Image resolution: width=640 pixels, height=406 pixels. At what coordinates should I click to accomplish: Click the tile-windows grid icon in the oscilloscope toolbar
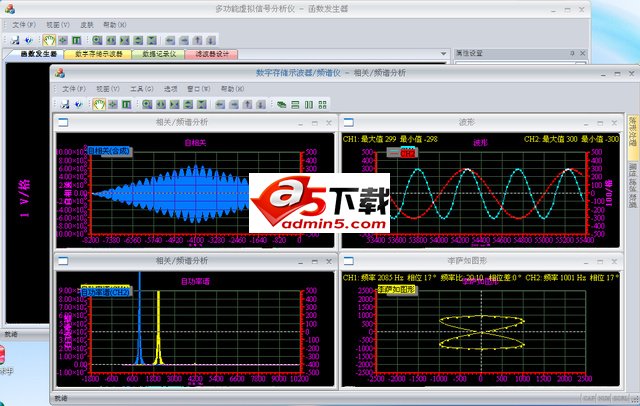321,103
